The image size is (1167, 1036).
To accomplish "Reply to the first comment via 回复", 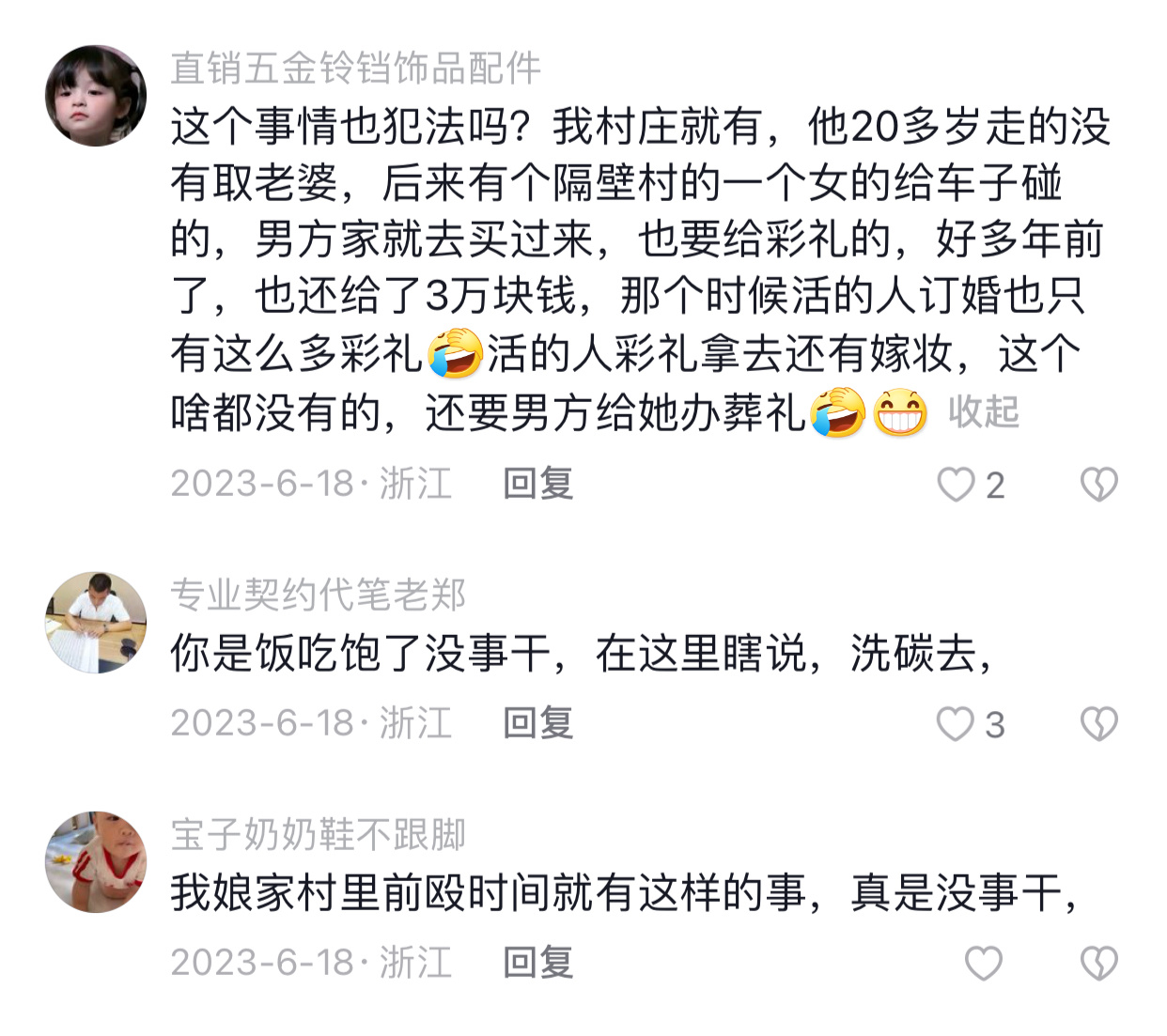I will pyautogui.click(x=537, y=484).
